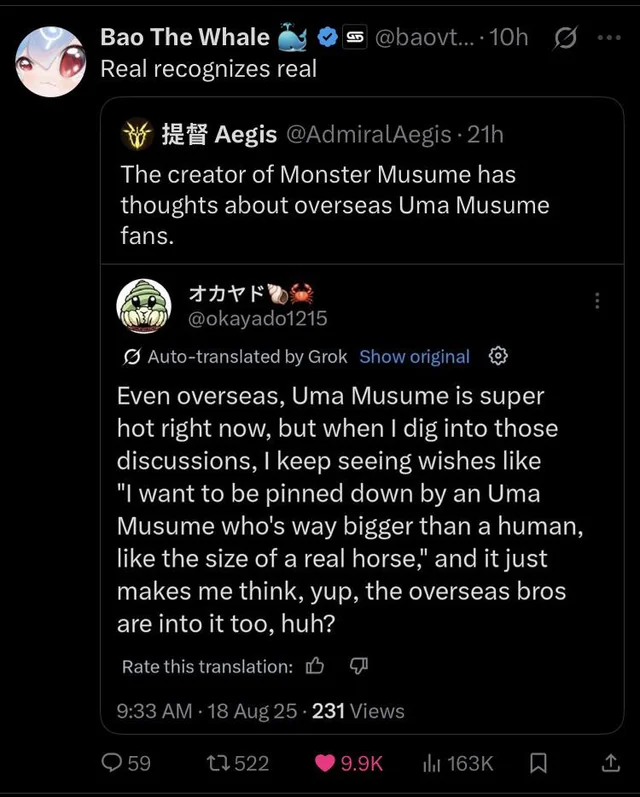Click Show original link

[x=414, y=356]
